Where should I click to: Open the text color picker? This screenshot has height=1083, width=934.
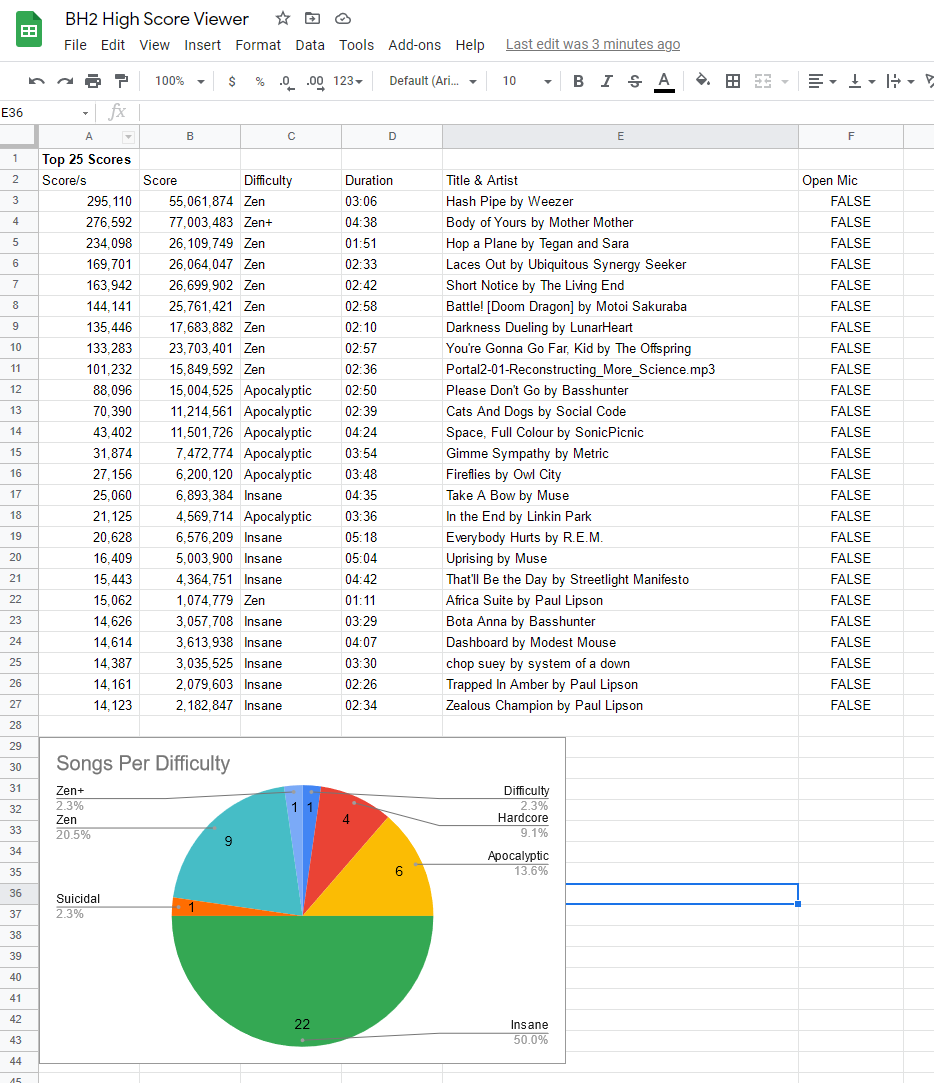(664, 81)
